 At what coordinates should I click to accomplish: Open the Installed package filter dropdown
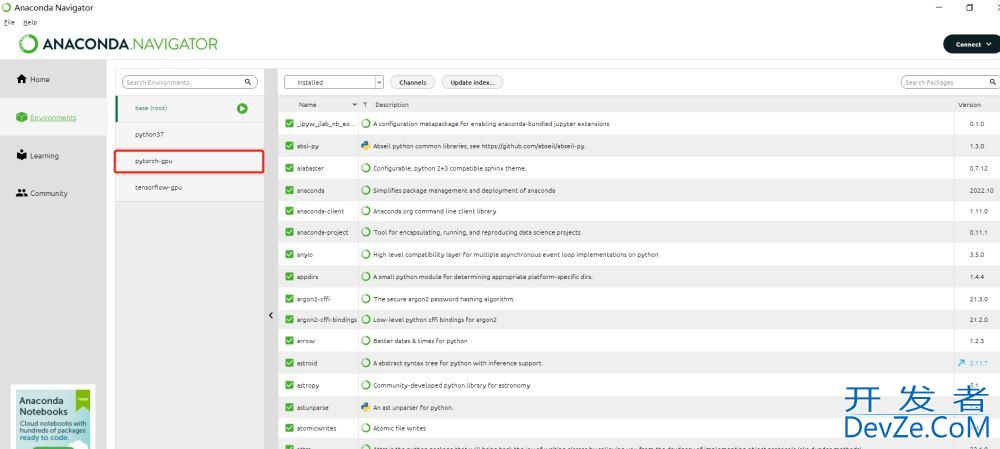point(334,82)
